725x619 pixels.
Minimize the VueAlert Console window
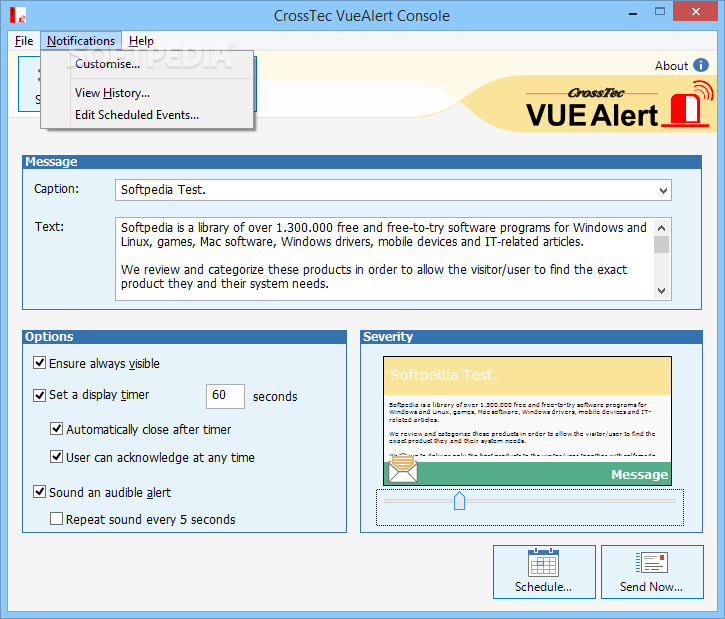(x=633, y=13)
